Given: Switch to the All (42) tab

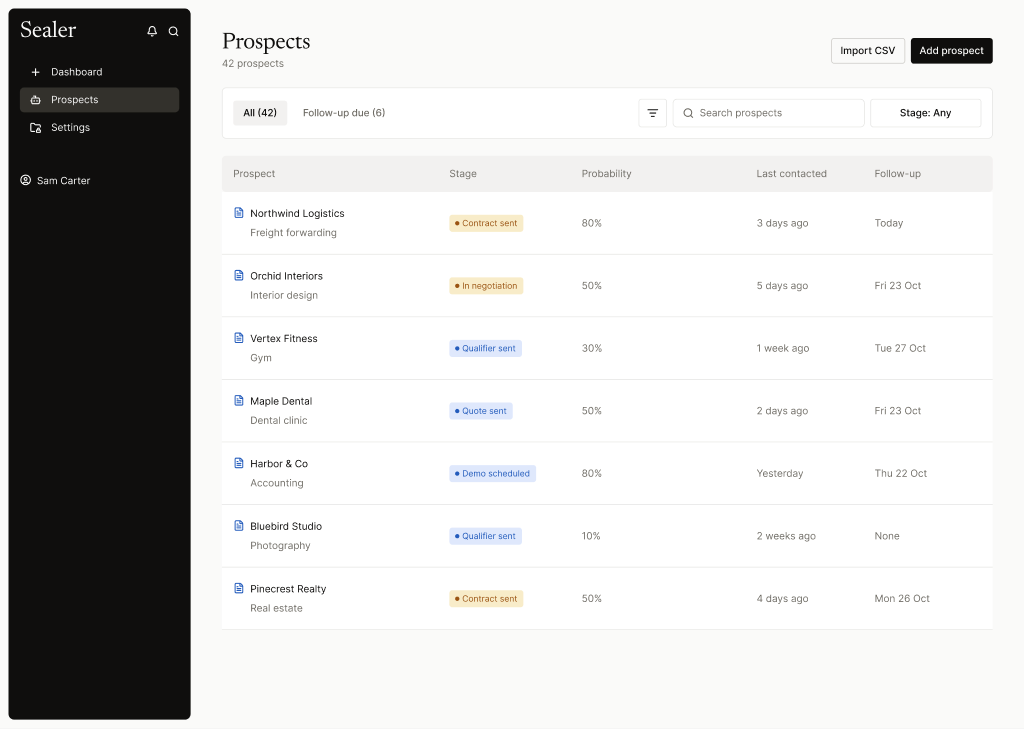Looking at the screenshot, I should coord(260,113).
